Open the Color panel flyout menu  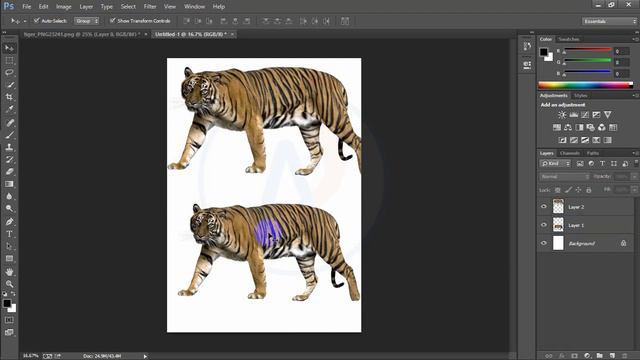tap(635, 39)
